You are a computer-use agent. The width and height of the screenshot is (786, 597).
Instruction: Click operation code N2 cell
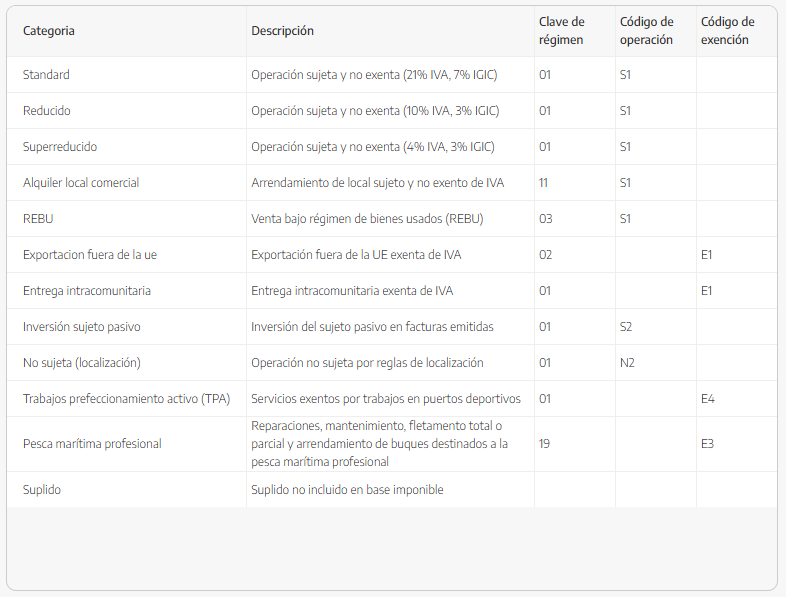coord(627,363)
